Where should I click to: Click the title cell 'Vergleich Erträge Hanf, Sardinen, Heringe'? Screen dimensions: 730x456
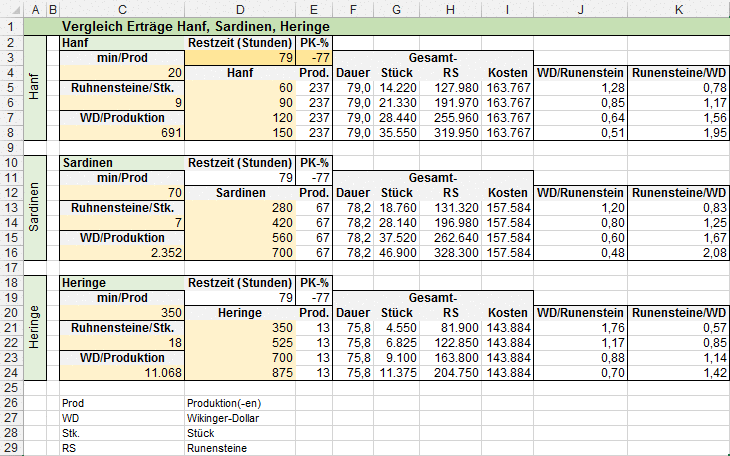click(x=200, y=27)
